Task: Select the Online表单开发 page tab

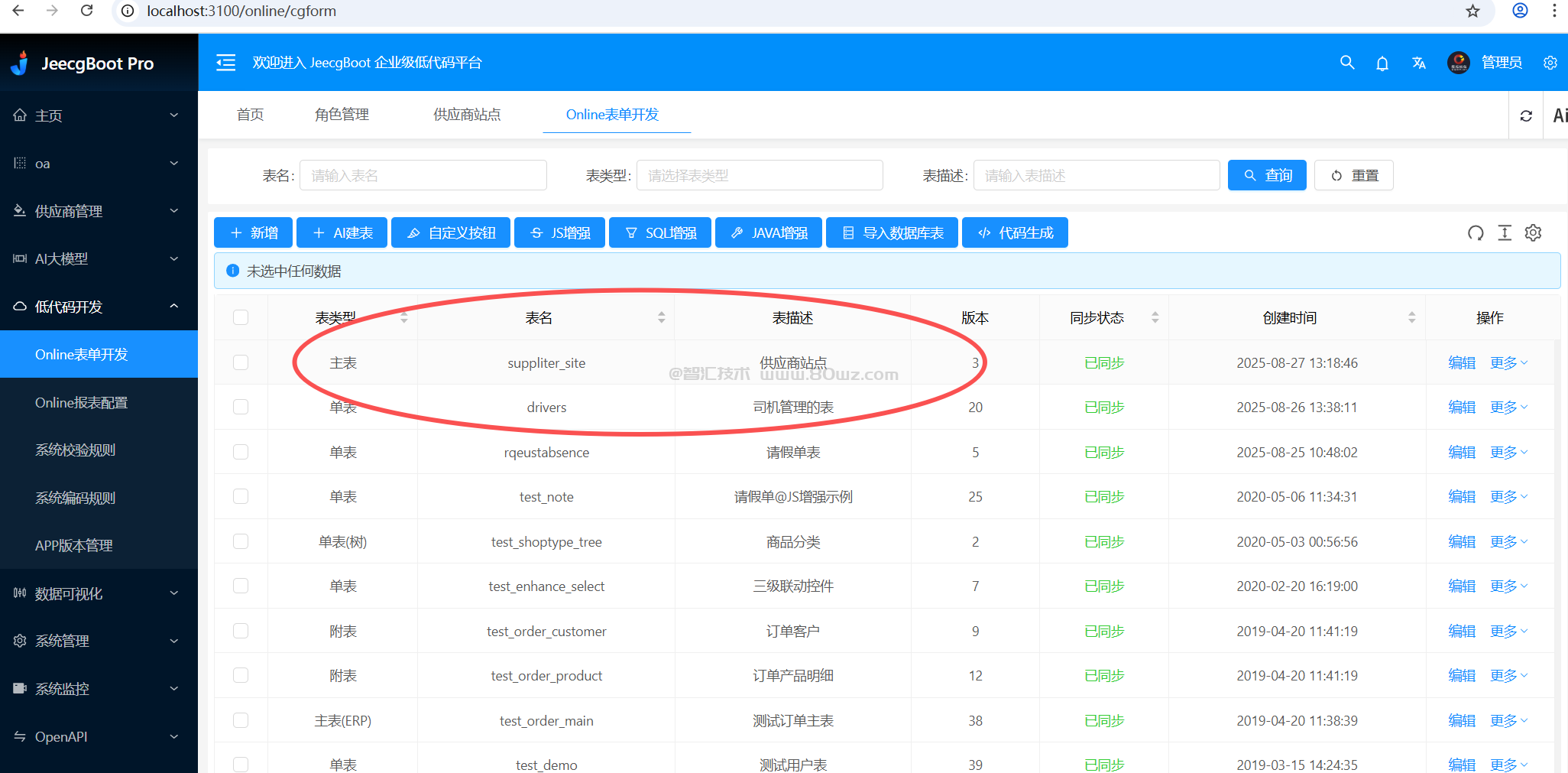Action: click(x=612, y=115)
